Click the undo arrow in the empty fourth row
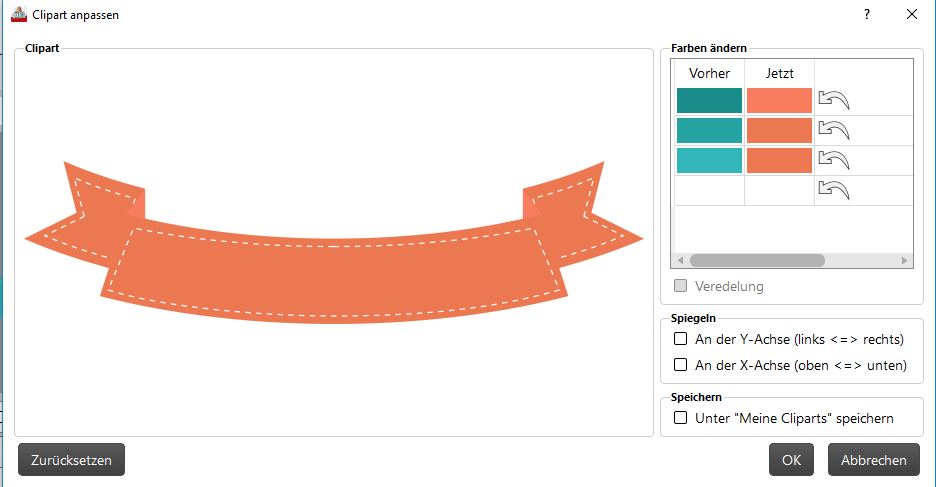The width and height of the screenshot is (936, 487). (x=833, y=189)
